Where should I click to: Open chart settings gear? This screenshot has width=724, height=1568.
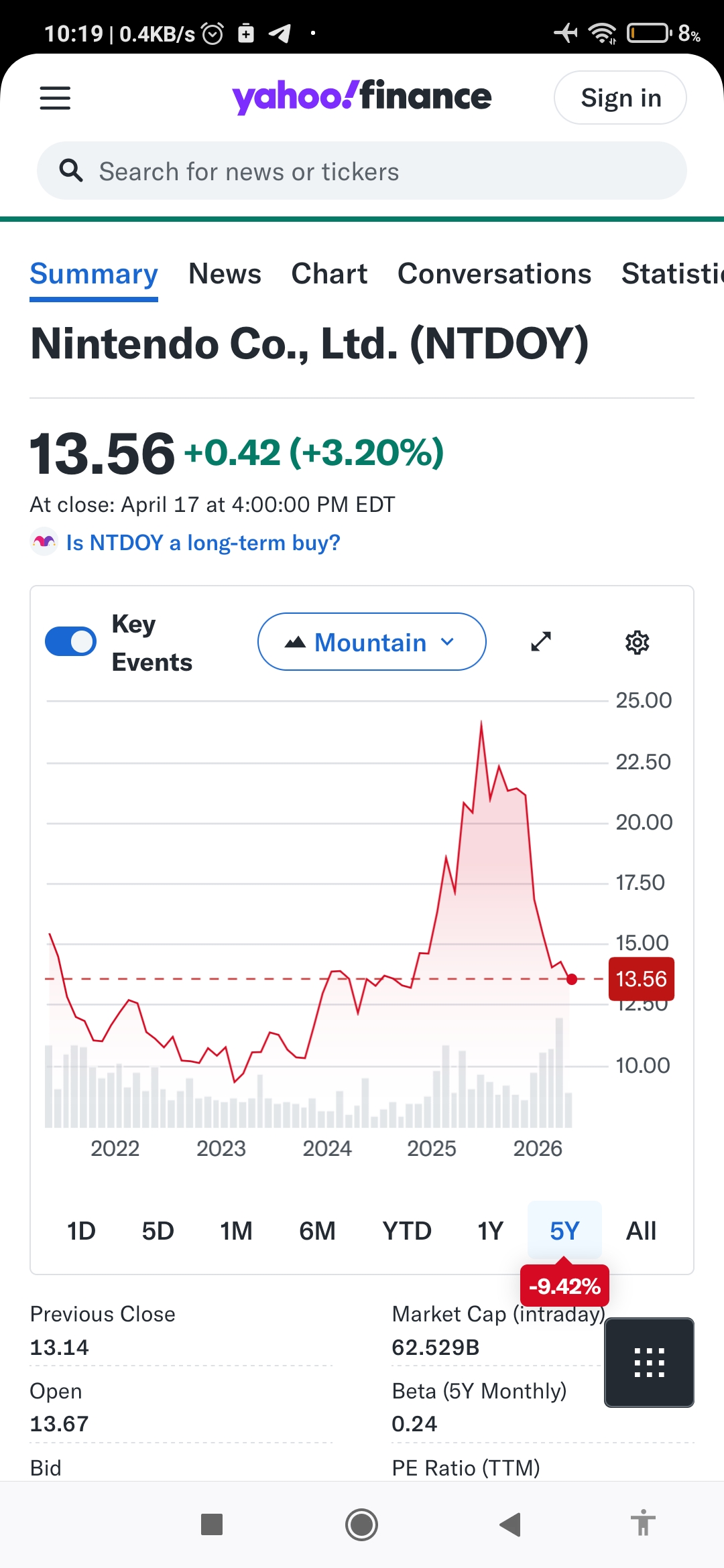pyautogui.click(x=637, y=642)
